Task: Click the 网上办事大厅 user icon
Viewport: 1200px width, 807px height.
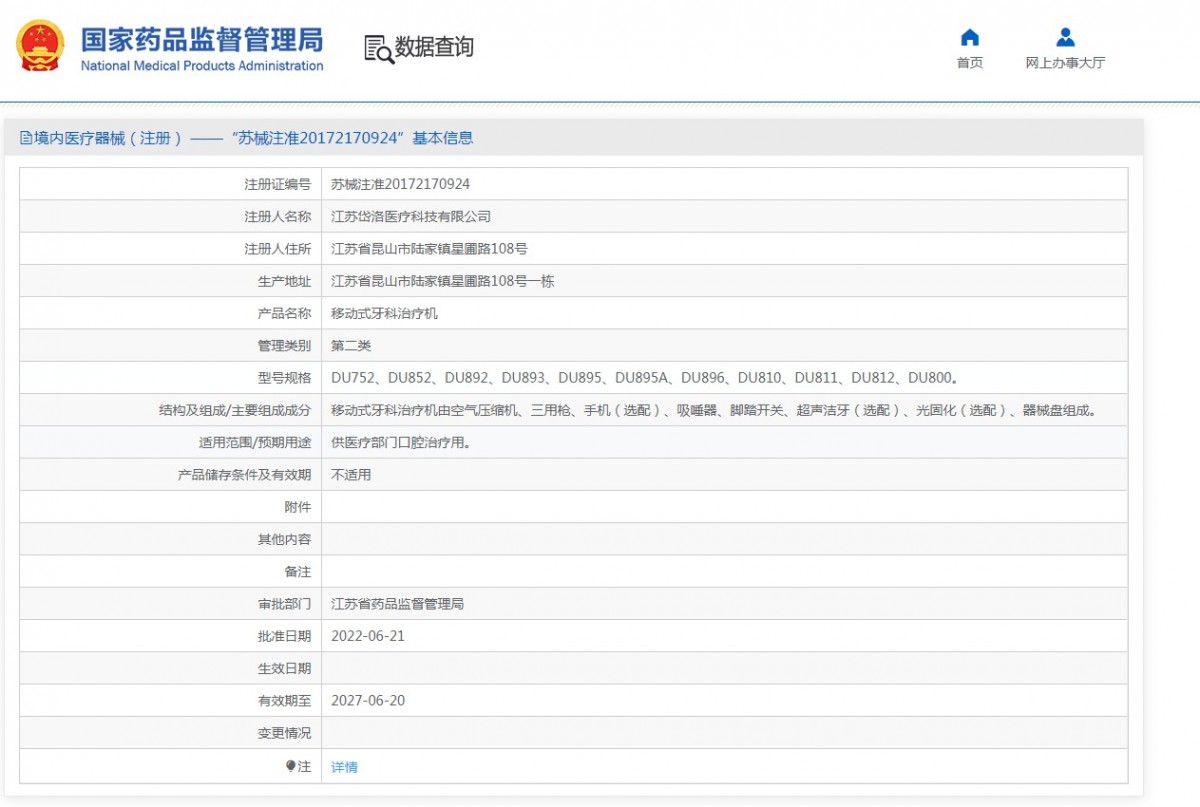Action: tap(1065, 38)
